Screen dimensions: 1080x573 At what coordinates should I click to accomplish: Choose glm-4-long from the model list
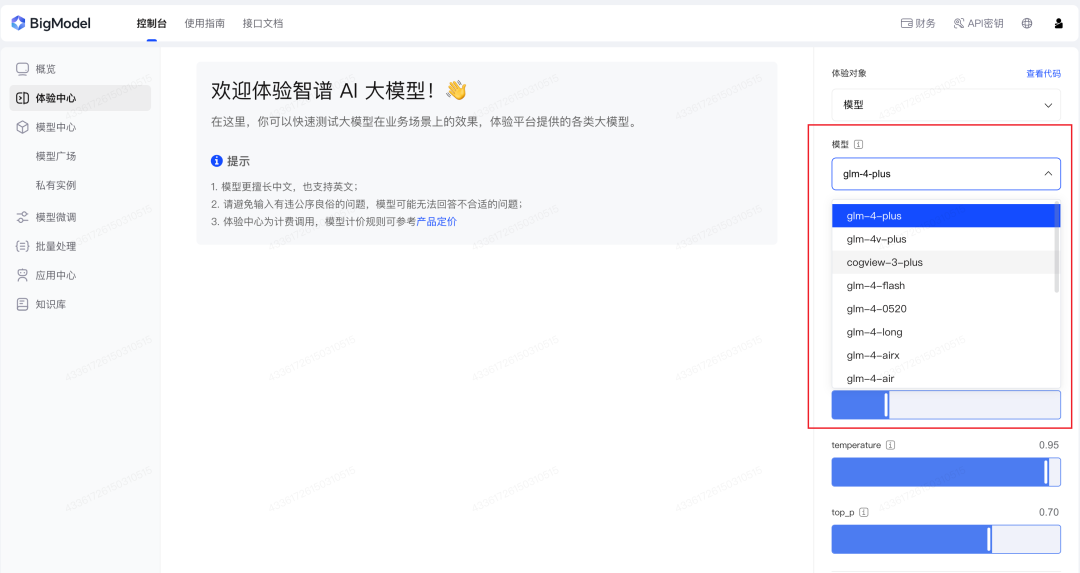(944, 332)
